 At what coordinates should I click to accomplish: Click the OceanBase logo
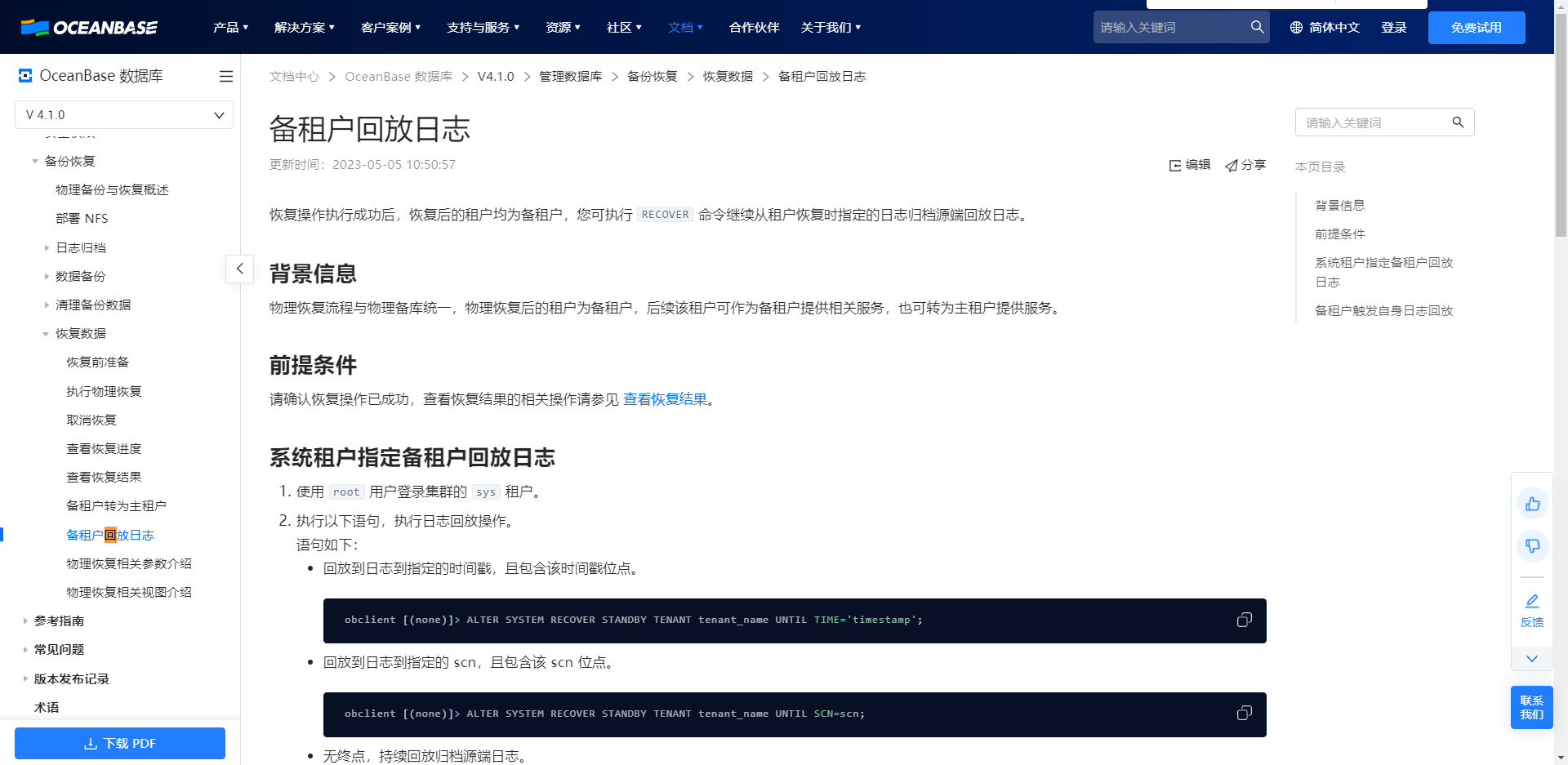(x=89, y=28)
